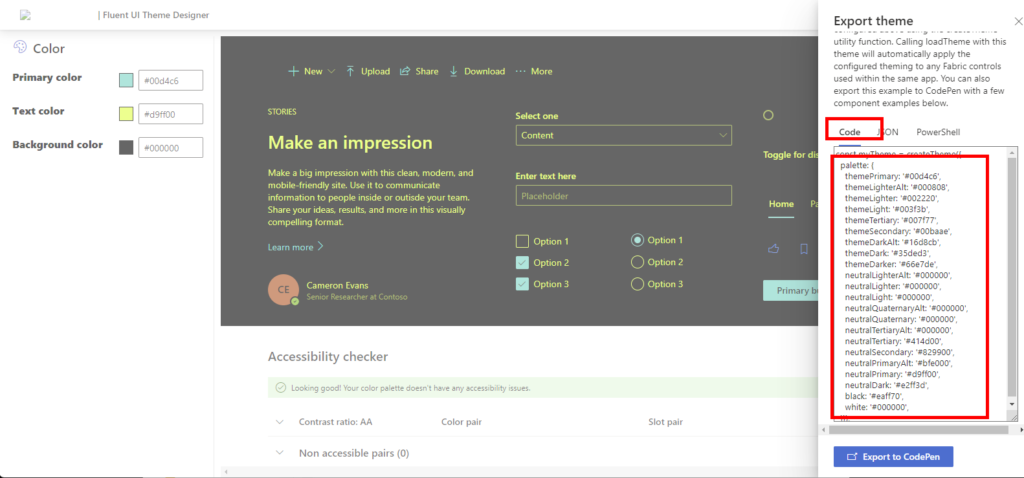Follow the Learn more link

(295, 247)
